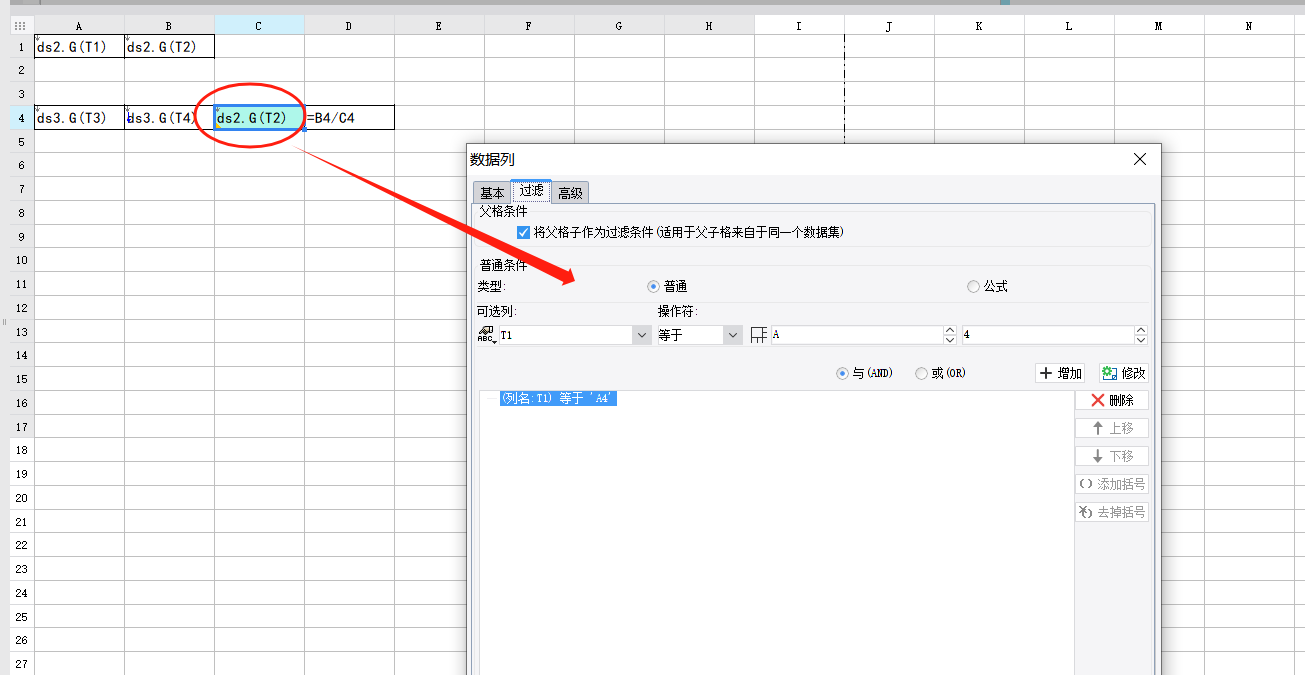Select the 公式 type radio button

[973, 286]
